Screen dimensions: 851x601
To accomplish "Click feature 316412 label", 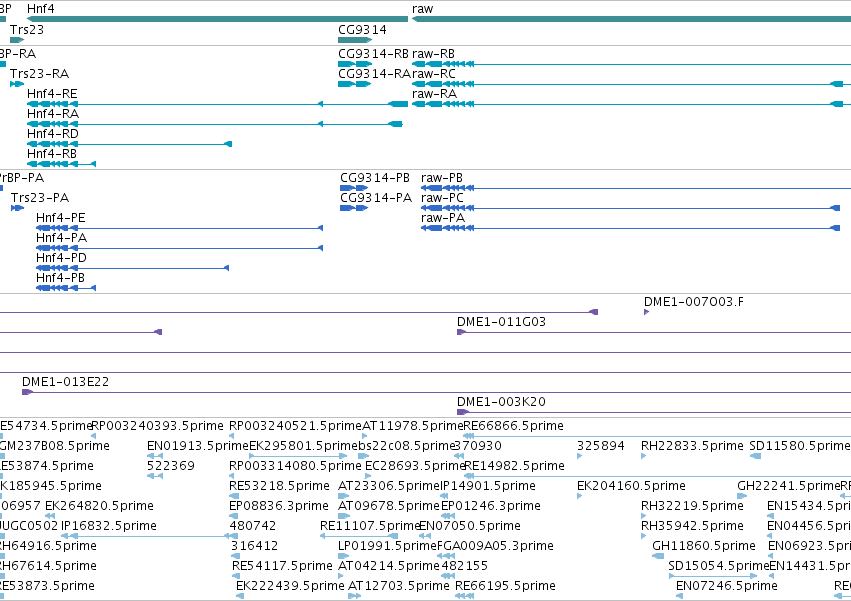I will (255, 546).
